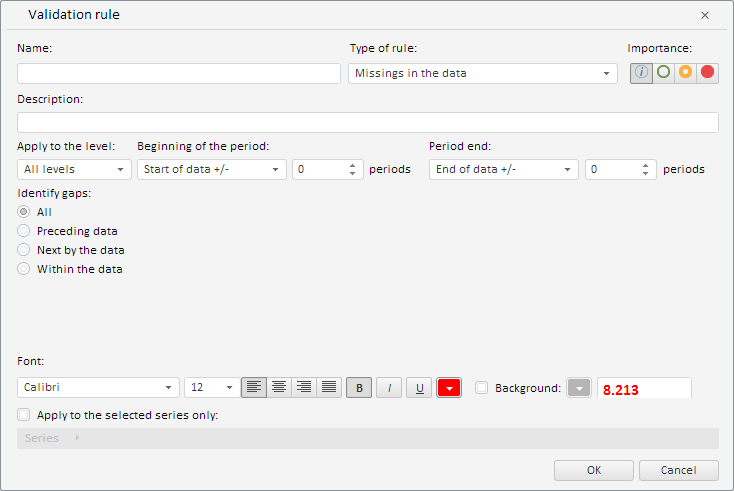The height and width of the screenshot is (491, 734).
Task: Check Apply to the selected series only
Action: (x=24, y=415)
